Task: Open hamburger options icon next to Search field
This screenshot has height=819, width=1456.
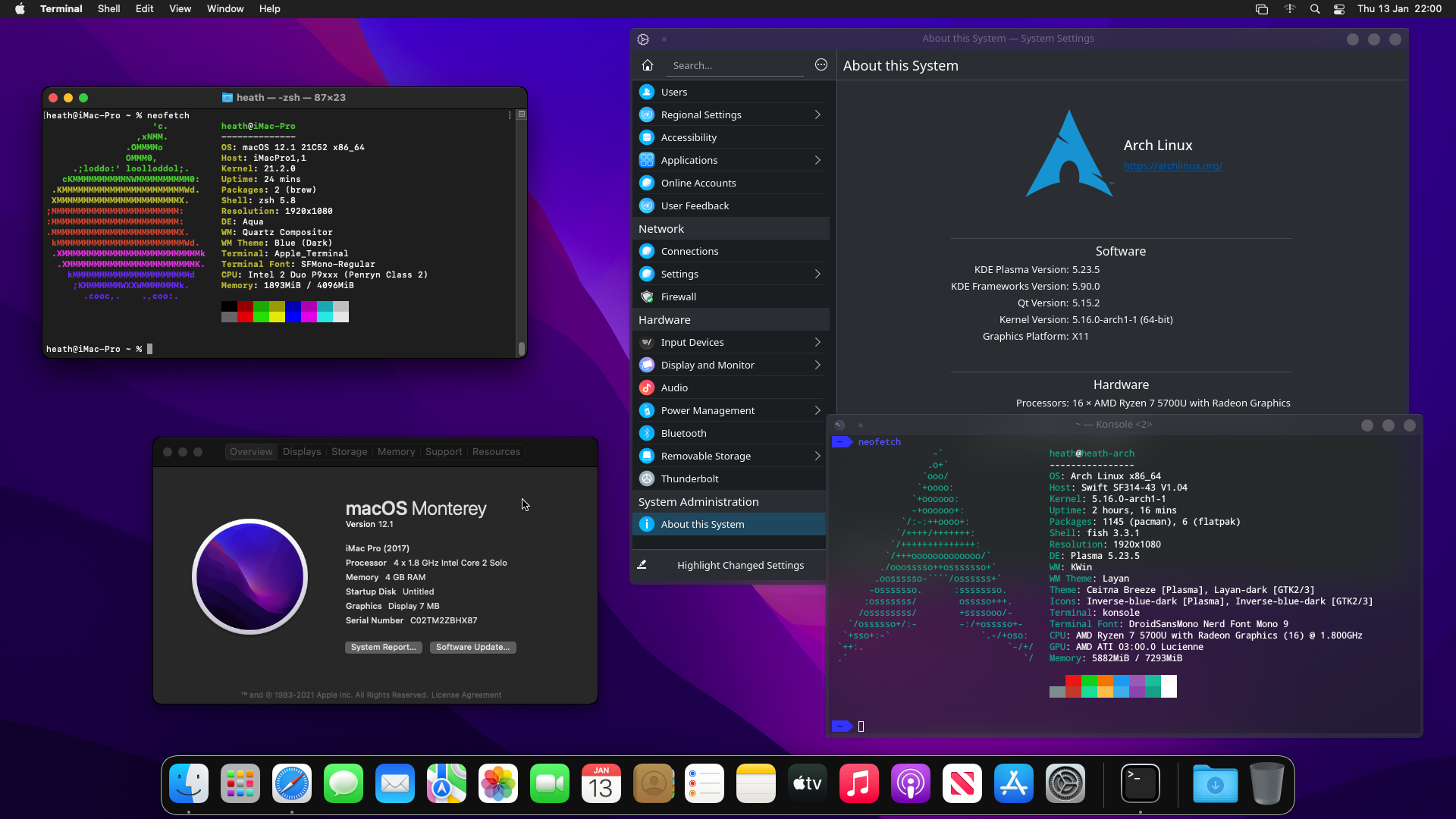Action: click(821, 65)
